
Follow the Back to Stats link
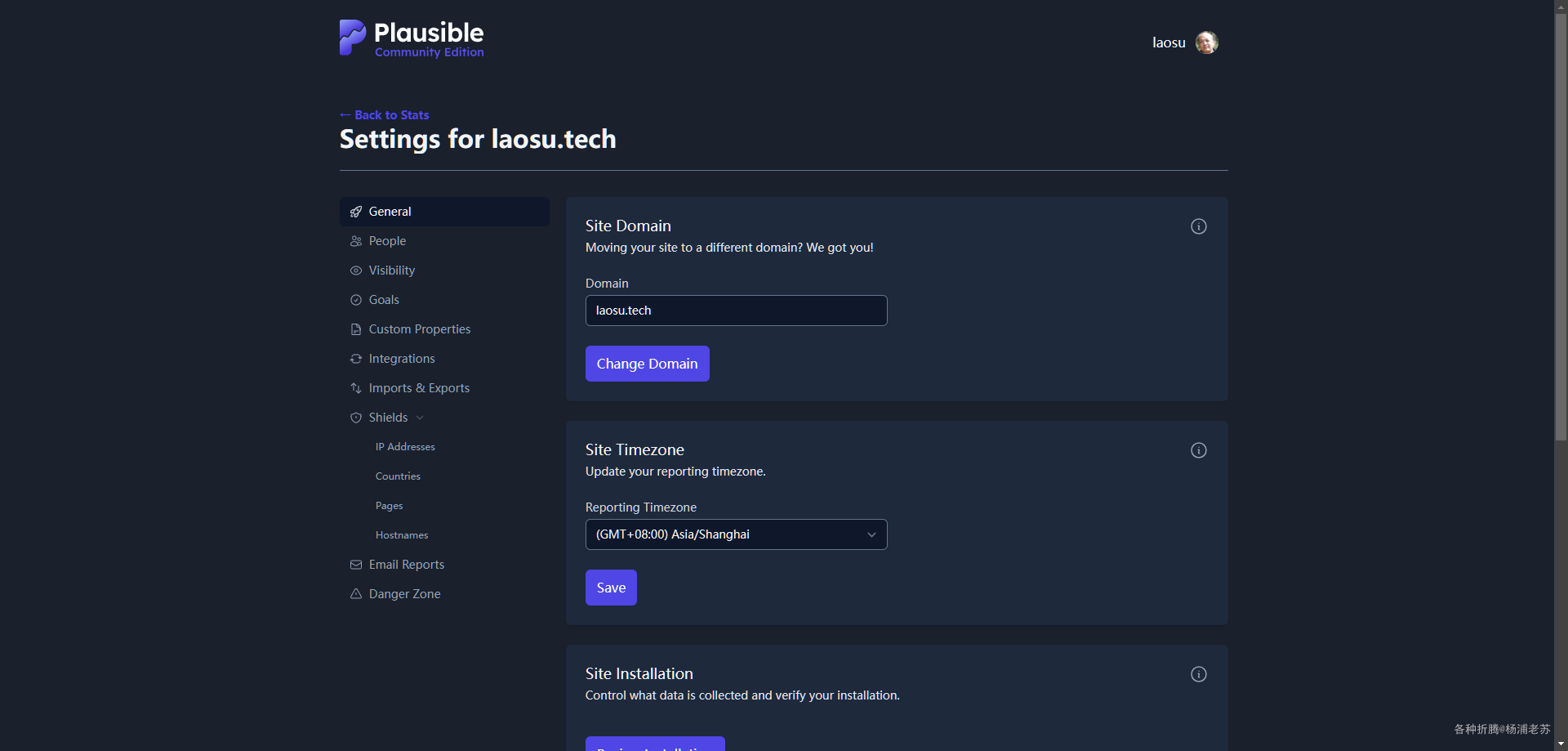pos(385,115)
